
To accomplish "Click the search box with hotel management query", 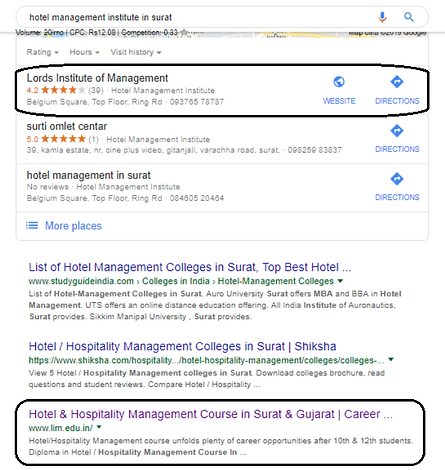I will pos(222,17).
